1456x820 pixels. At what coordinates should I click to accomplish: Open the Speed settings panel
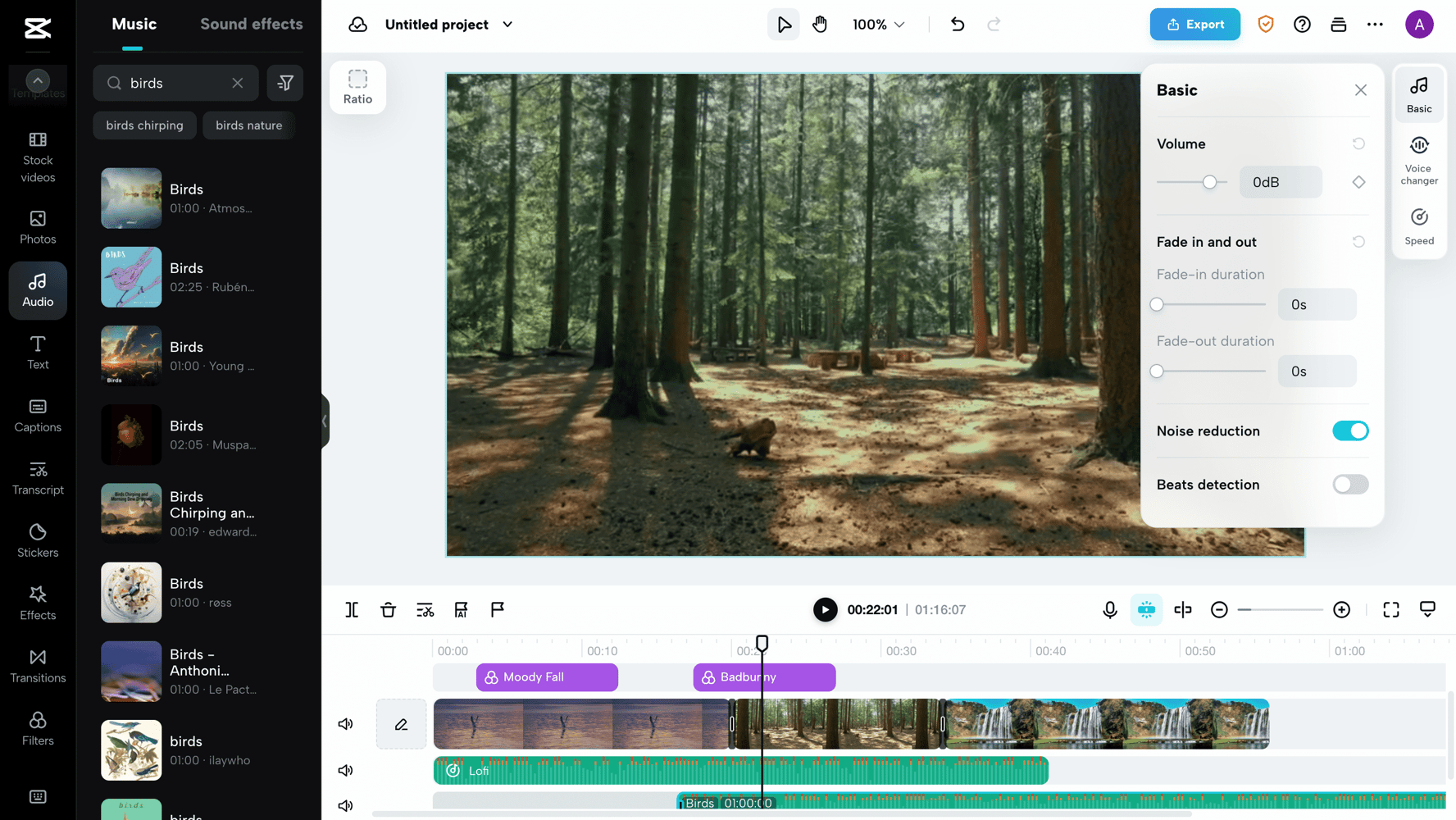[x=1419, y=224]
